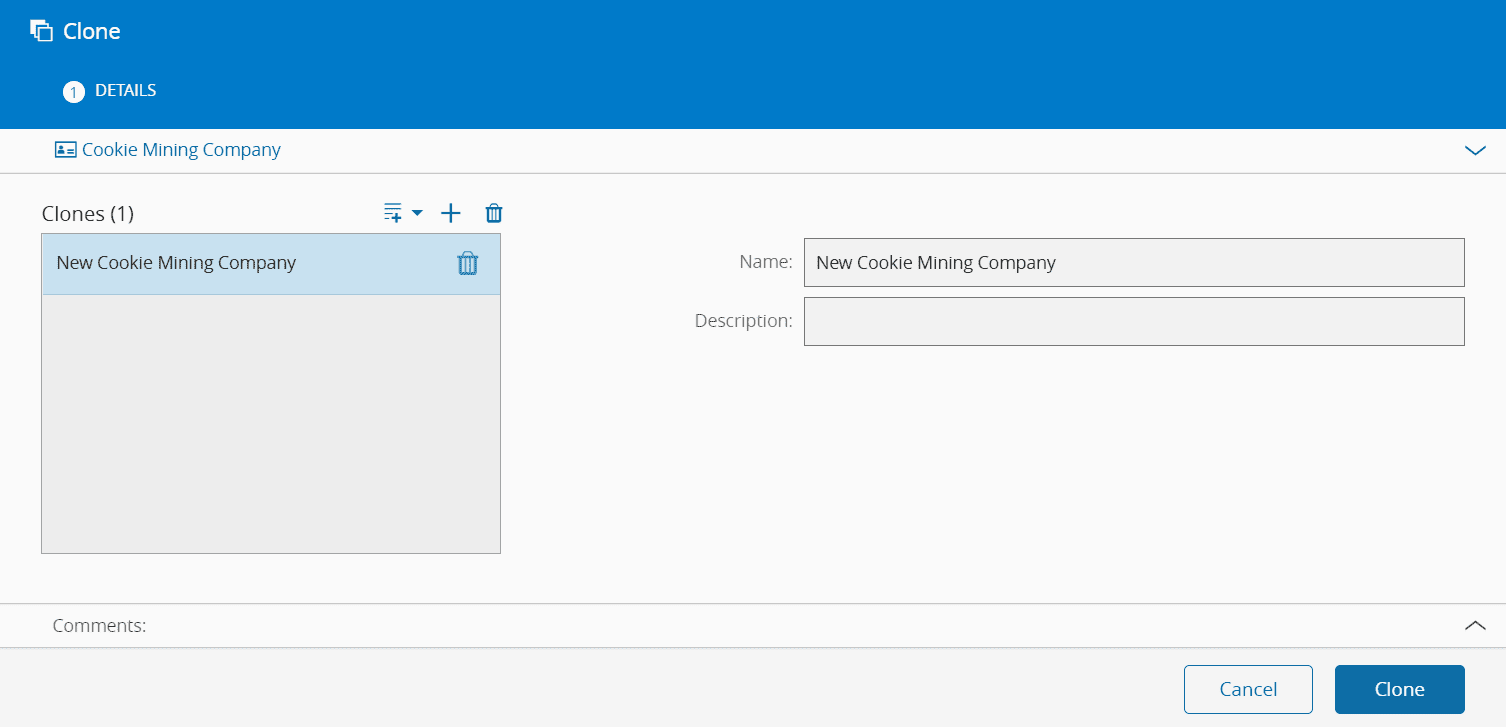Open the dropdown arrow next to add-multiple icon
The image size is (1506, 727).
click(418, 213)
